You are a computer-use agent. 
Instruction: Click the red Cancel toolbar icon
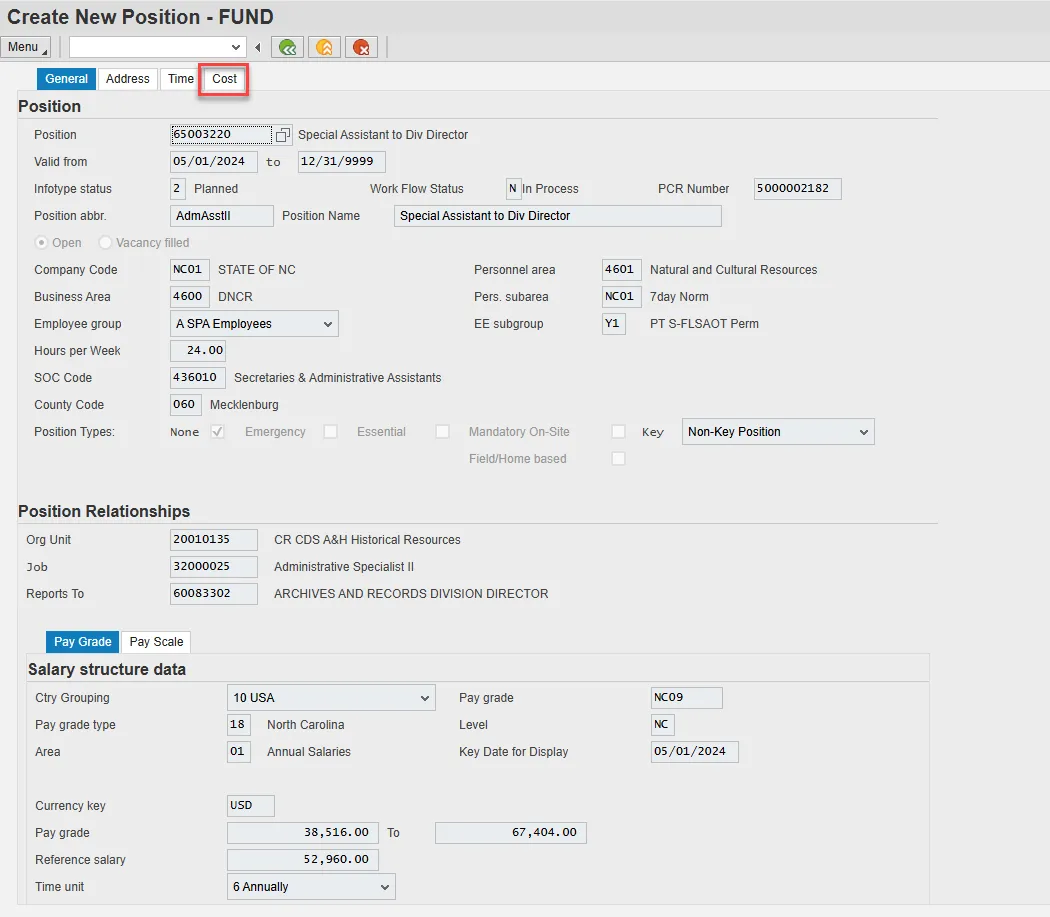click(360, 47)
